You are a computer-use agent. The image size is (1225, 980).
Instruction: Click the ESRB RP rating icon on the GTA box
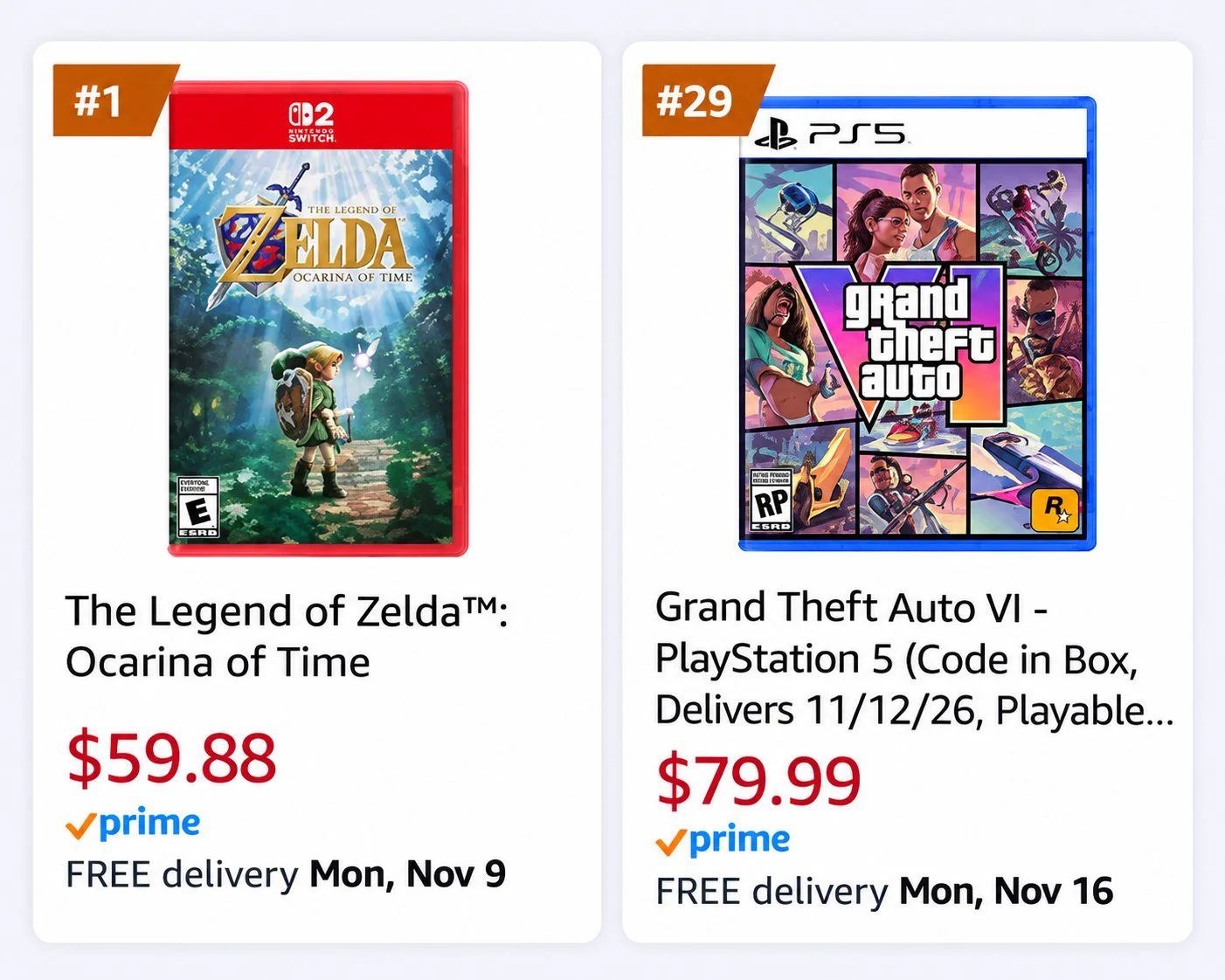tap(771, 500)
